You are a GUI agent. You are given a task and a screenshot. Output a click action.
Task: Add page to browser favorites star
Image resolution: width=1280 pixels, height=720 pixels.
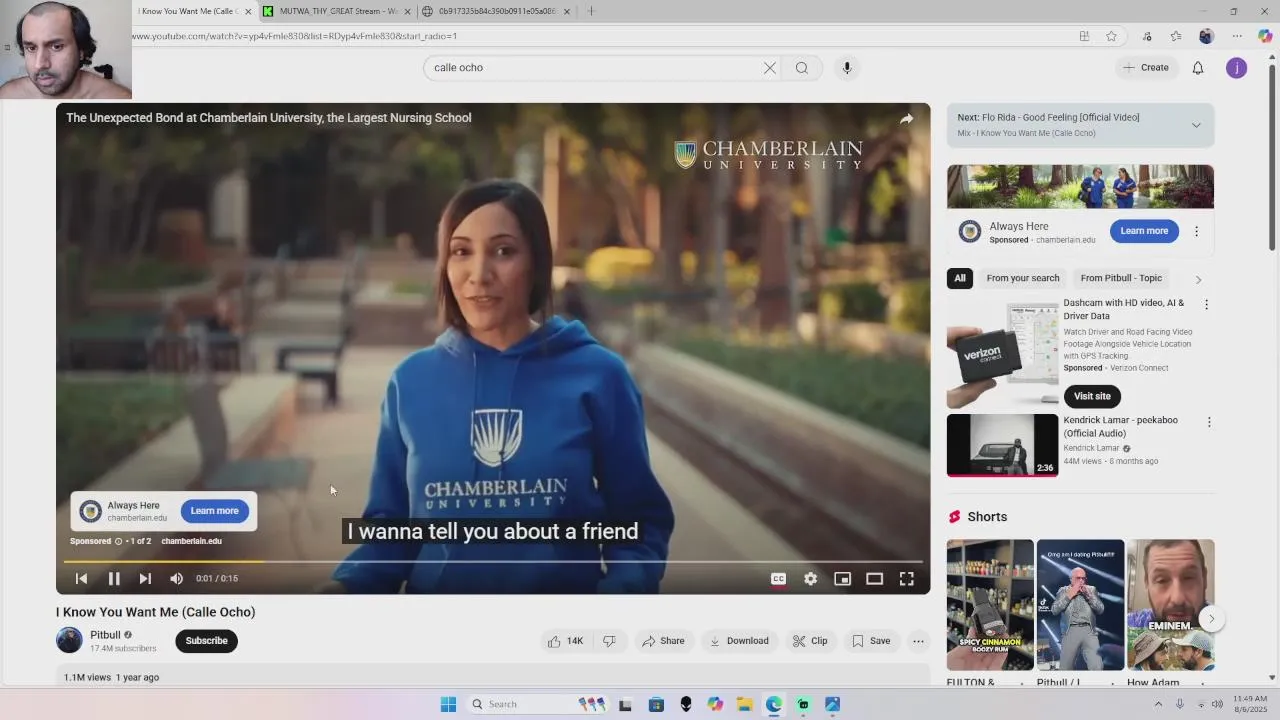pos(1111,36)
